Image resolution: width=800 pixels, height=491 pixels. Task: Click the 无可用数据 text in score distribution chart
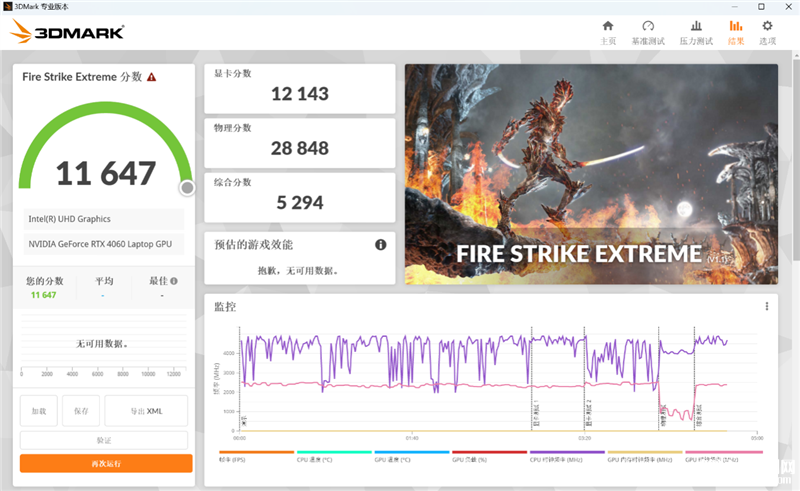(x=102, y=344)
